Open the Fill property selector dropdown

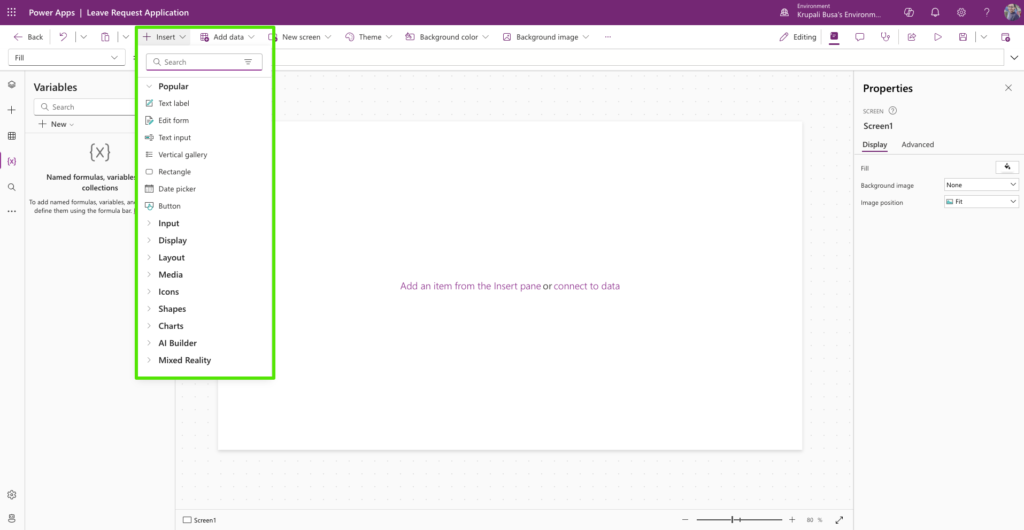(67, 57)
